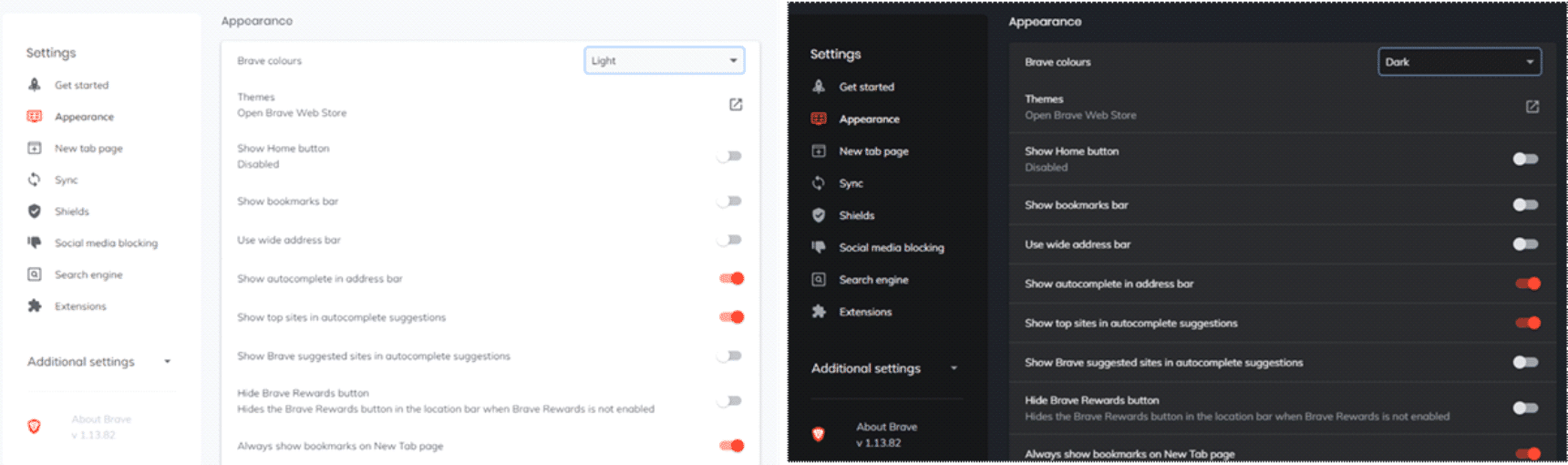Select Appearance in light sidebar
1568x465 pixels.
[x=84, y=117]
